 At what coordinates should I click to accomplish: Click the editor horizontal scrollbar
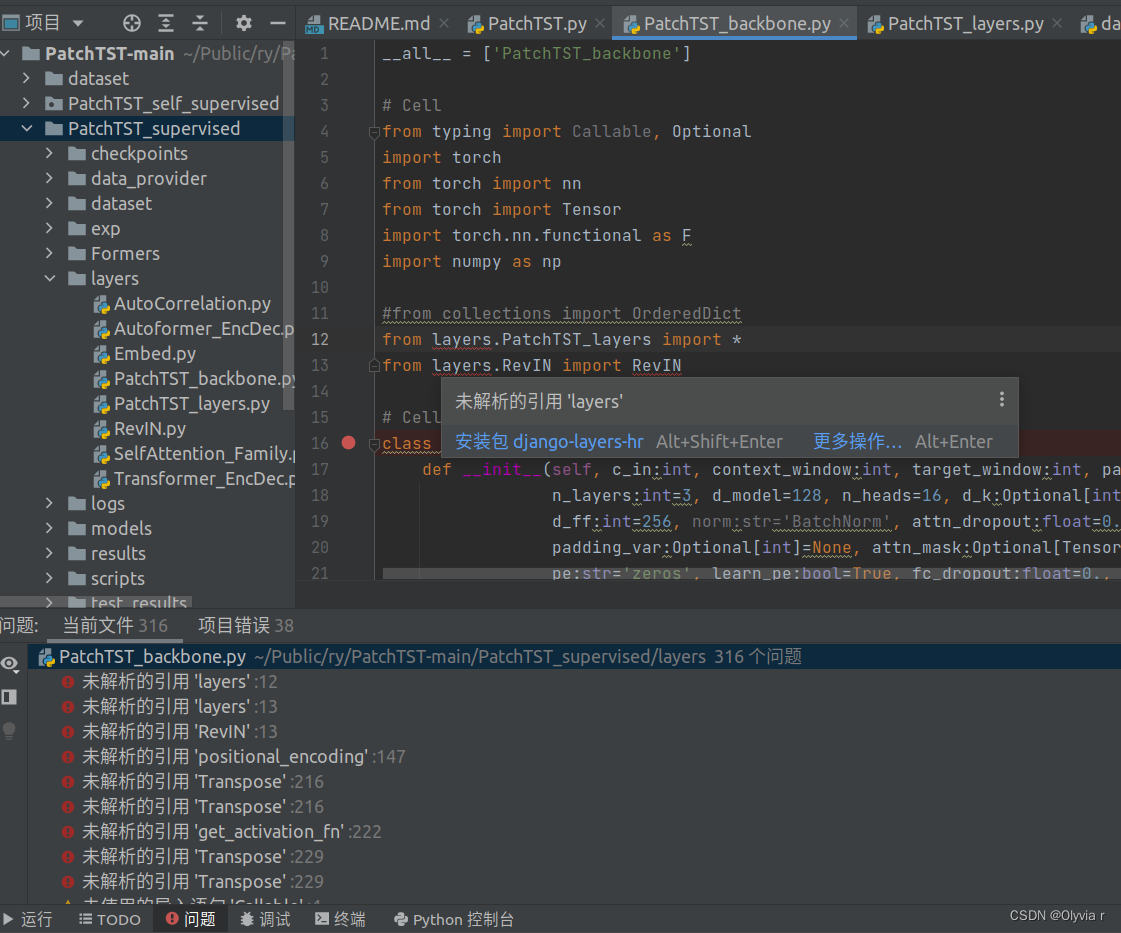point(751,573)
